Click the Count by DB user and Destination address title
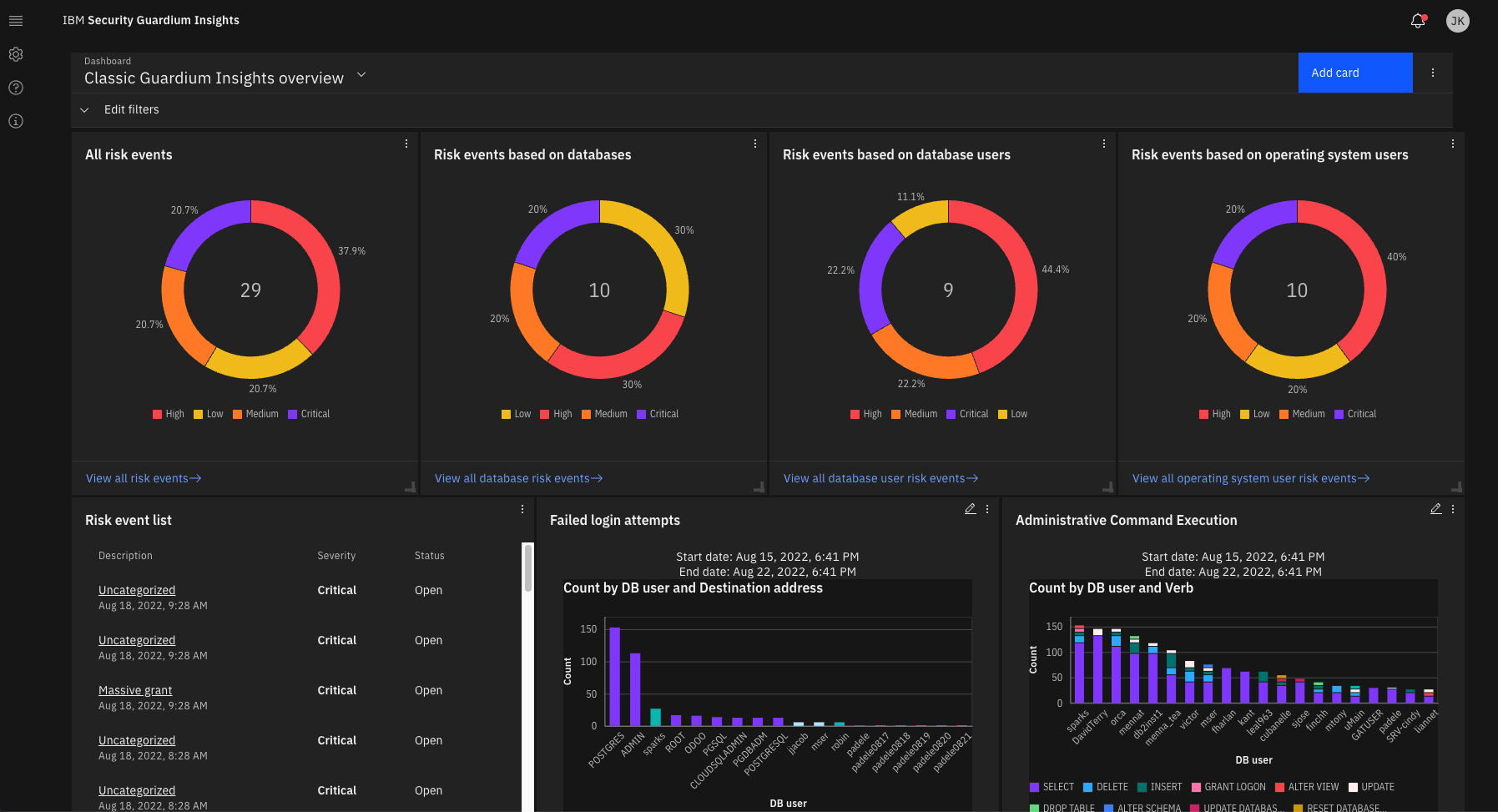Image resolution: width=1498 pixels, height=812 pixels. pyautogui.click(x=693, y=588)
